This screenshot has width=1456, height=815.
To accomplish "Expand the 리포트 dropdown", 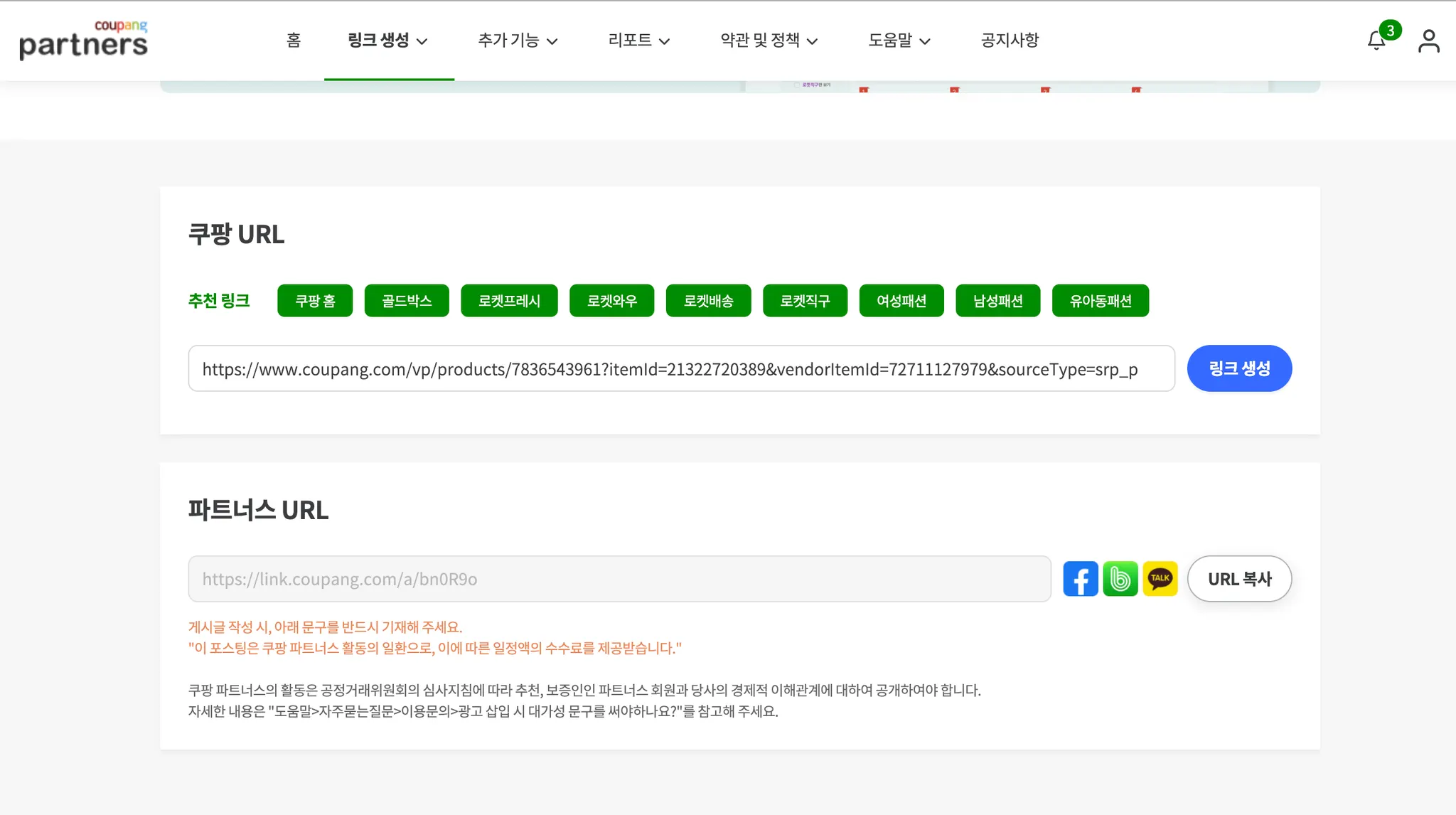I will point(638,41).
